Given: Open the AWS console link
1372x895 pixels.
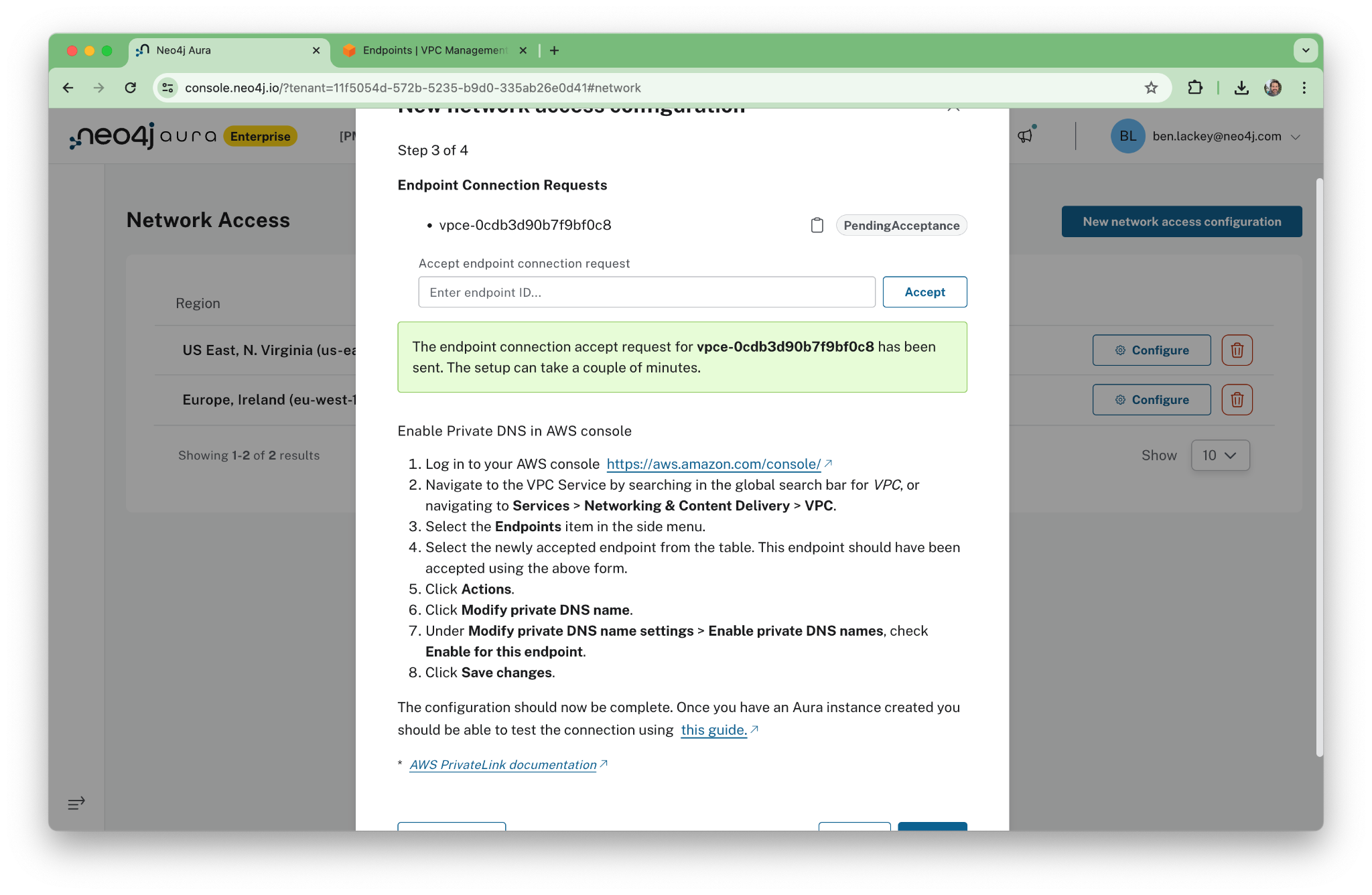Looking at the screenshot, I should tap(713, 464).
